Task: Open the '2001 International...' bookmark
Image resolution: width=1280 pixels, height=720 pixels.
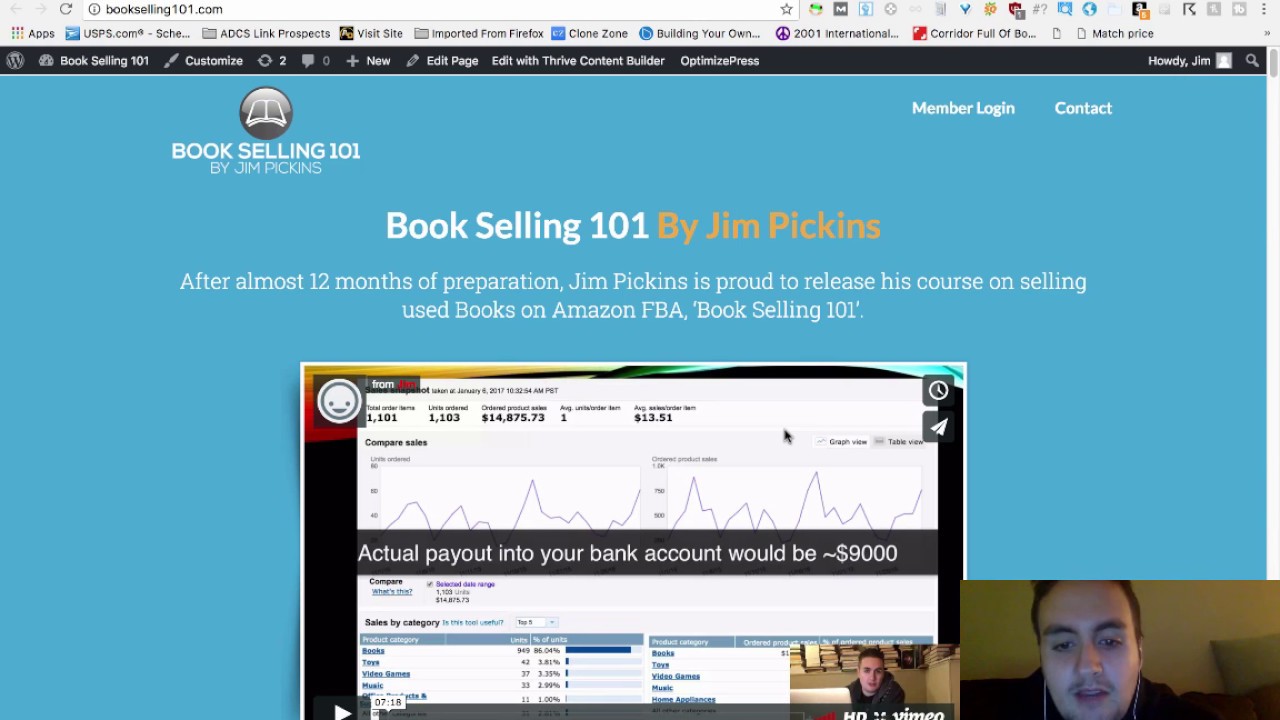Action: click(837, 33)
